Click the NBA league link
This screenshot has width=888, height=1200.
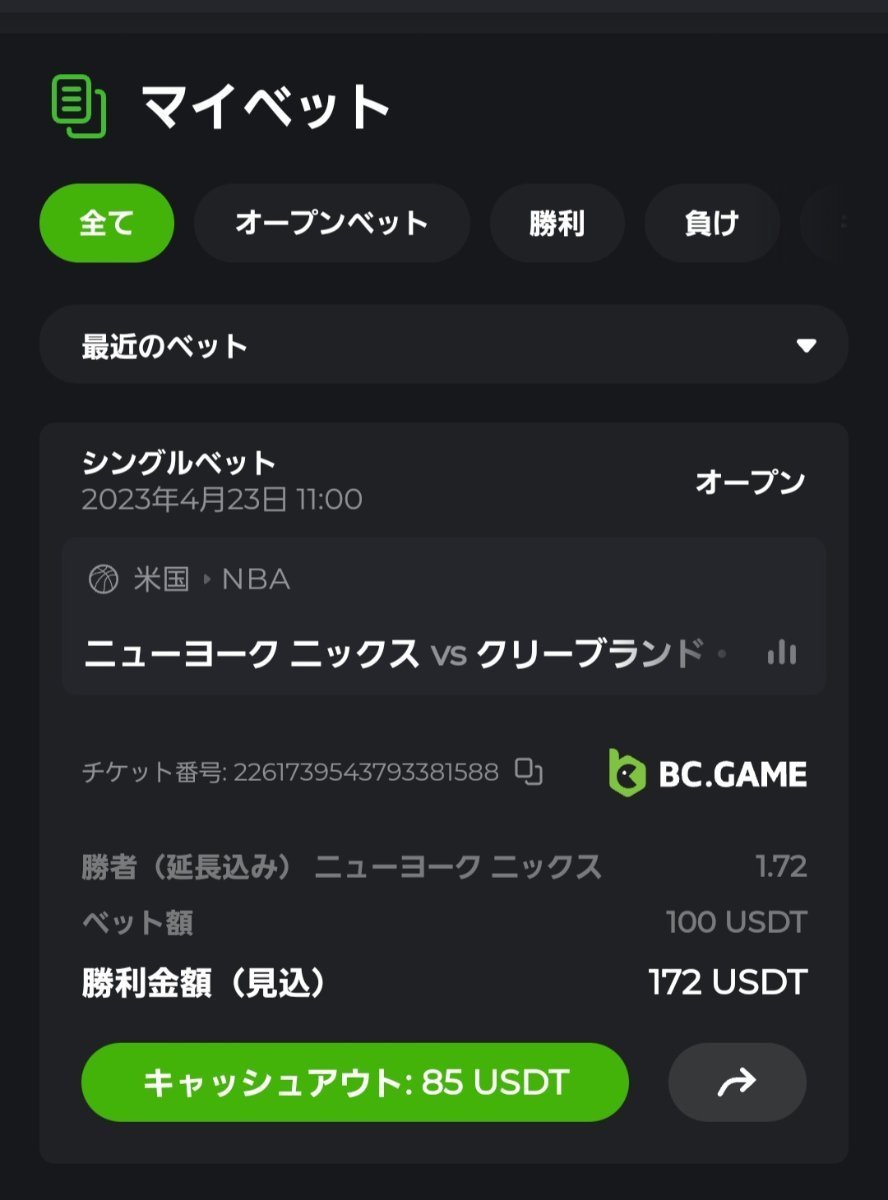pyautogui.click(x=256, y=579)
